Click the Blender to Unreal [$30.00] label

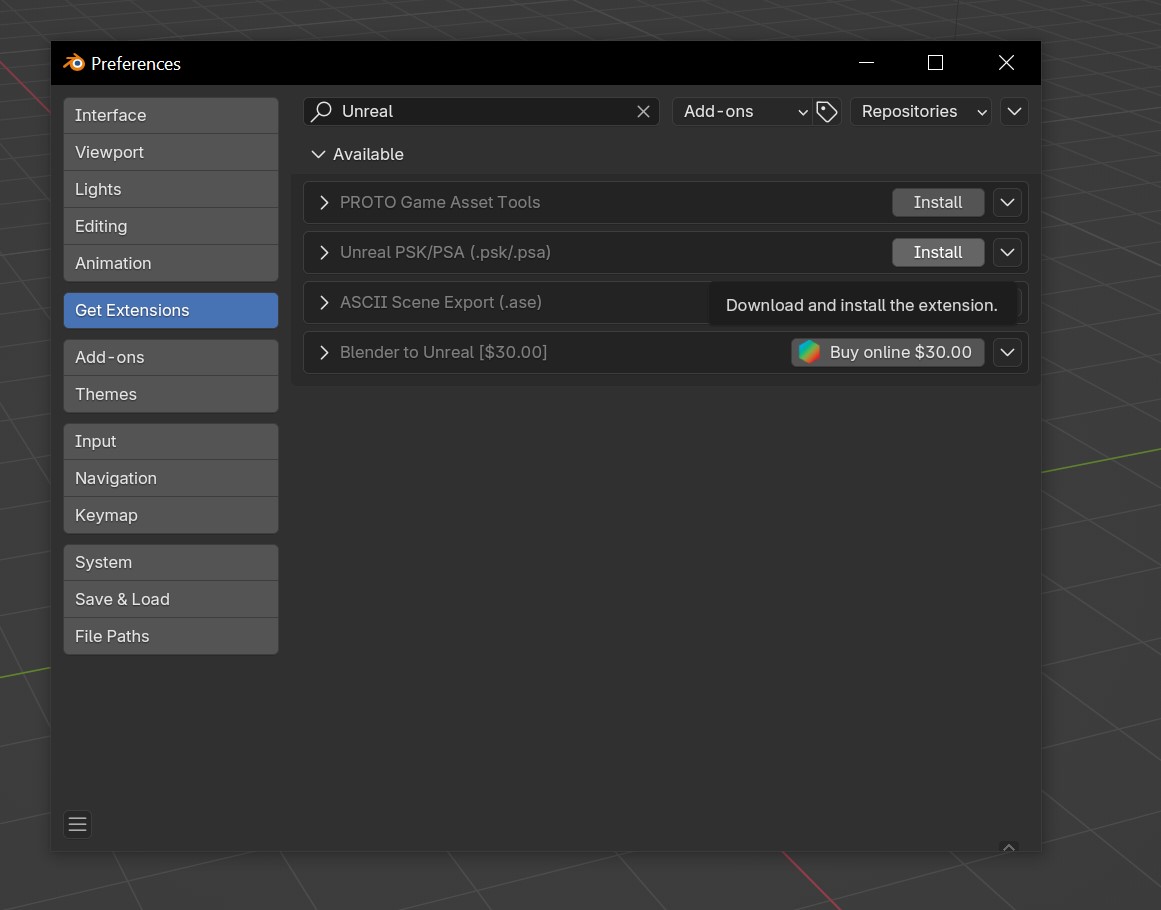click(x=444, y=352)
